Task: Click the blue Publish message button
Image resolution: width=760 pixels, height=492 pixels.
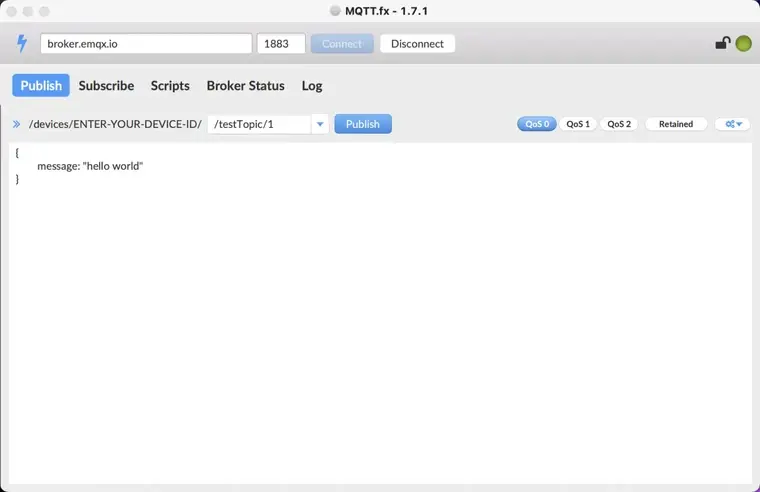Action: 363,124
